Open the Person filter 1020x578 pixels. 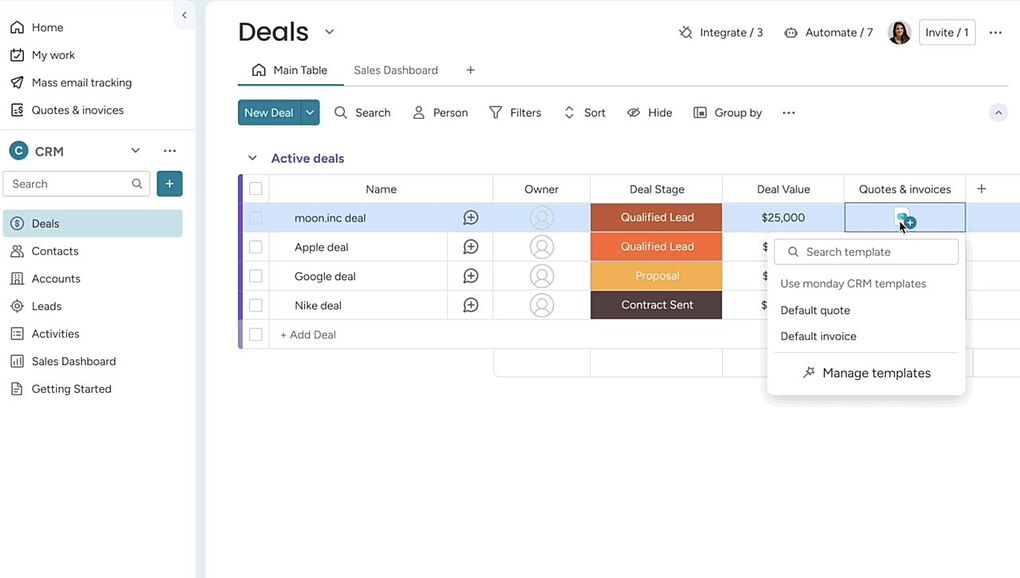(440, 113)
